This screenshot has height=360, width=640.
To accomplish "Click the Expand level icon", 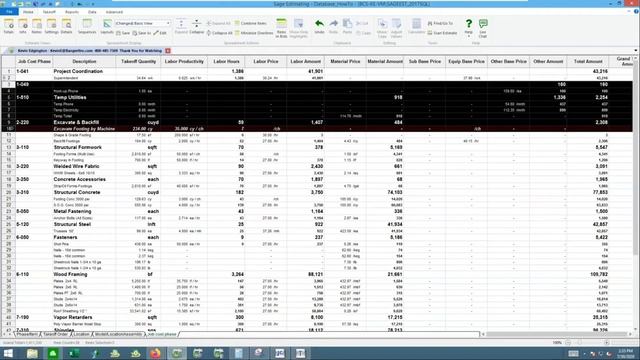I will (x=181, y=26).
